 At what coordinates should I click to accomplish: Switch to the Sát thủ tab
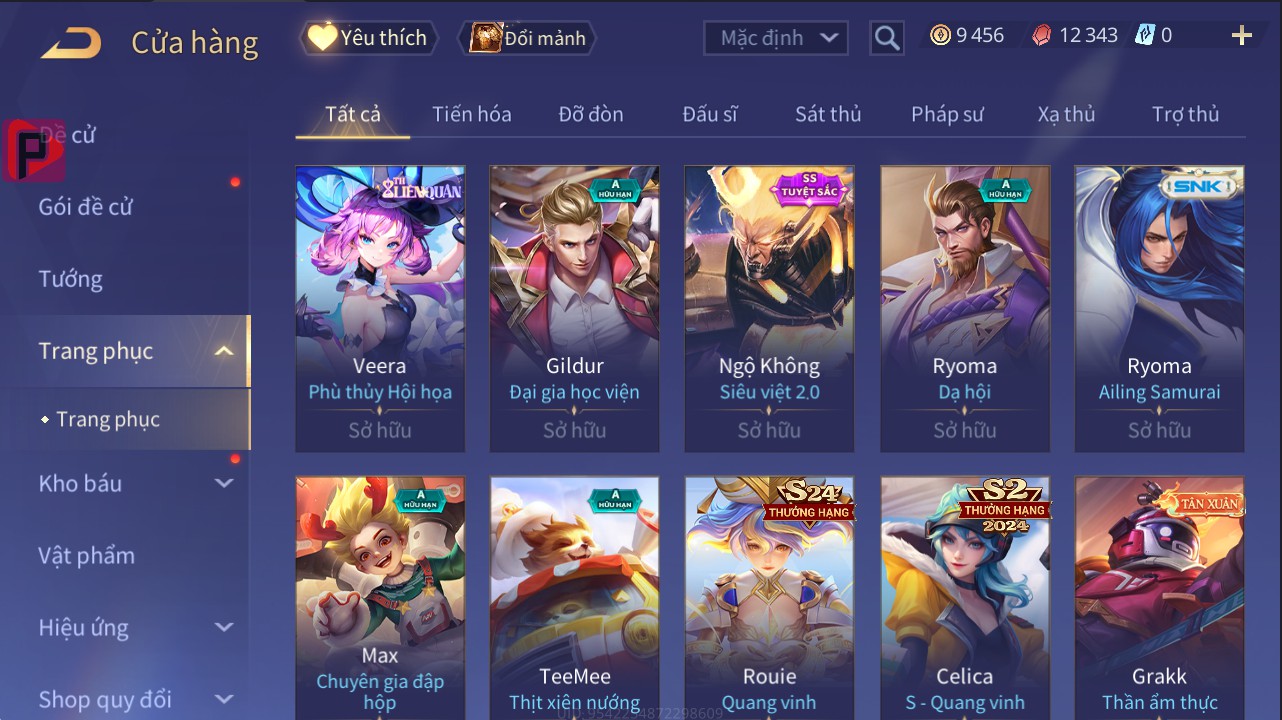[x=828, y=114]
